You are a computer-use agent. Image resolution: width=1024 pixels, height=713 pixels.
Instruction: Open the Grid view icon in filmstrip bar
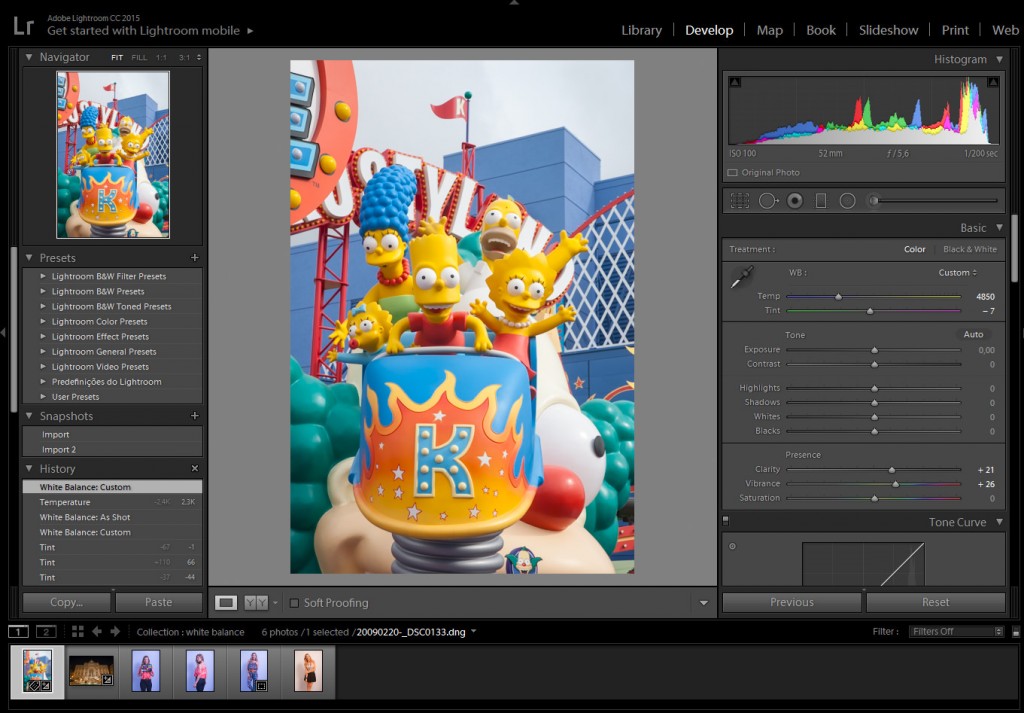(x=78, y=631)
